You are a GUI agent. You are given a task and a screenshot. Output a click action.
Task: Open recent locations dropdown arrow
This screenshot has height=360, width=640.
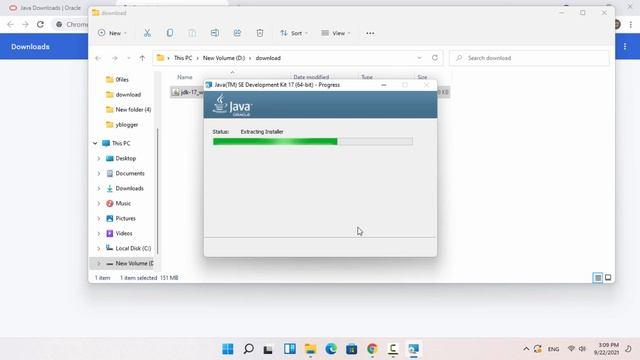coord(129,58)
